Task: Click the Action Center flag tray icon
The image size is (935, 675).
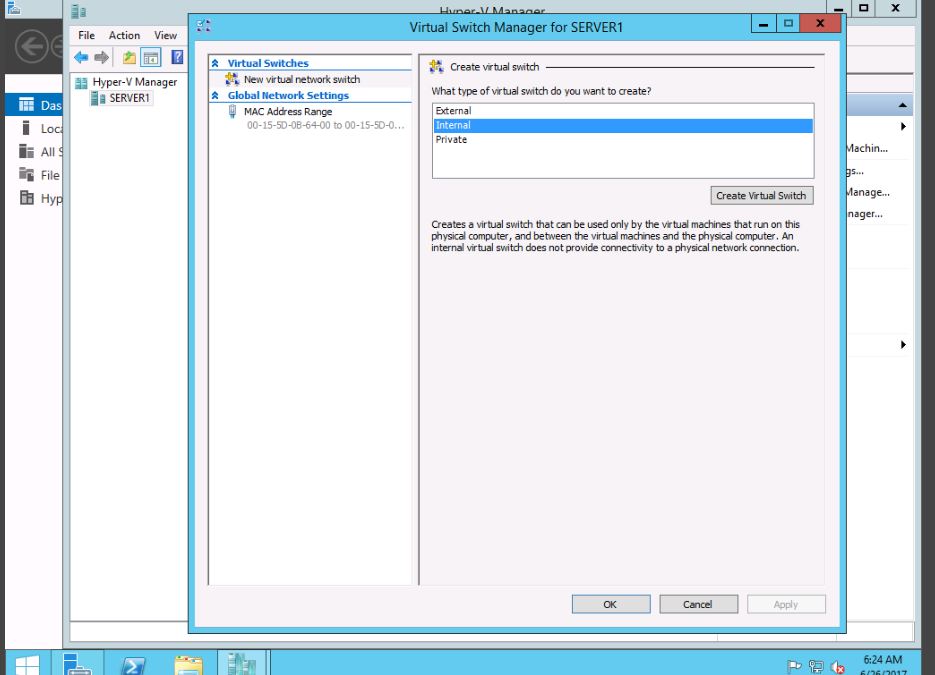Action: (794, 666)
